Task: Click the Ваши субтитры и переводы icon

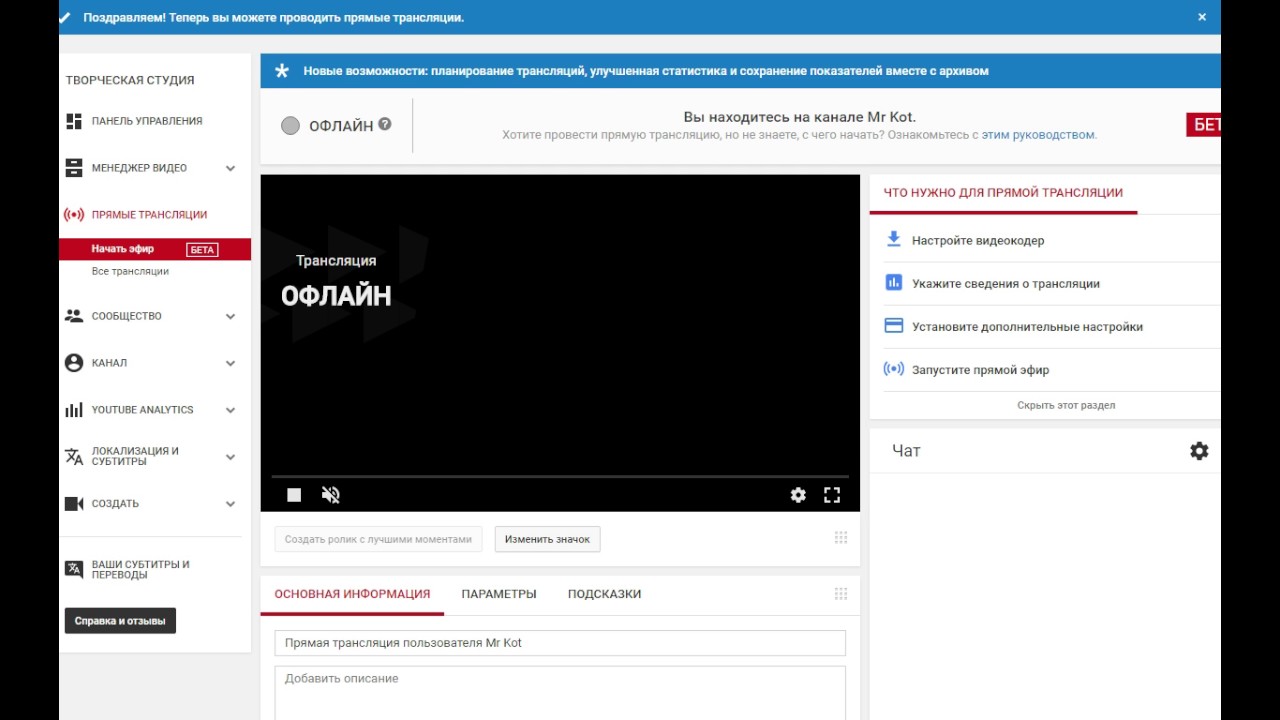Action: [74, 569]
